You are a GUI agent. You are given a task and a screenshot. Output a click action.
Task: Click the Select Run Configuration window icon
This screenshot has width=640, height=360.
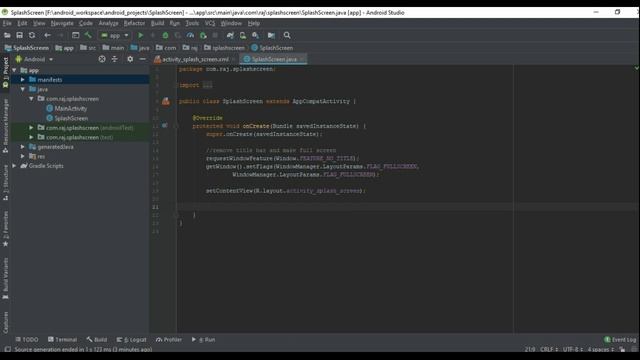coord(76,36)
